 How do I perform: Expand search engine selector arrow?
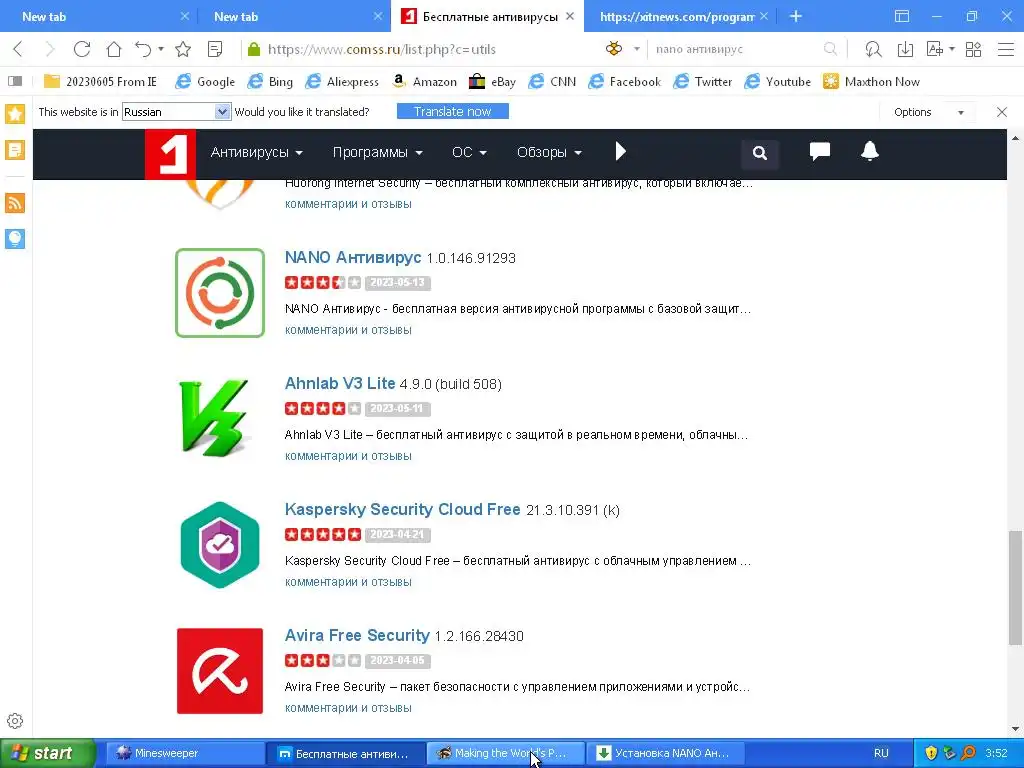(x=637, y=49)
